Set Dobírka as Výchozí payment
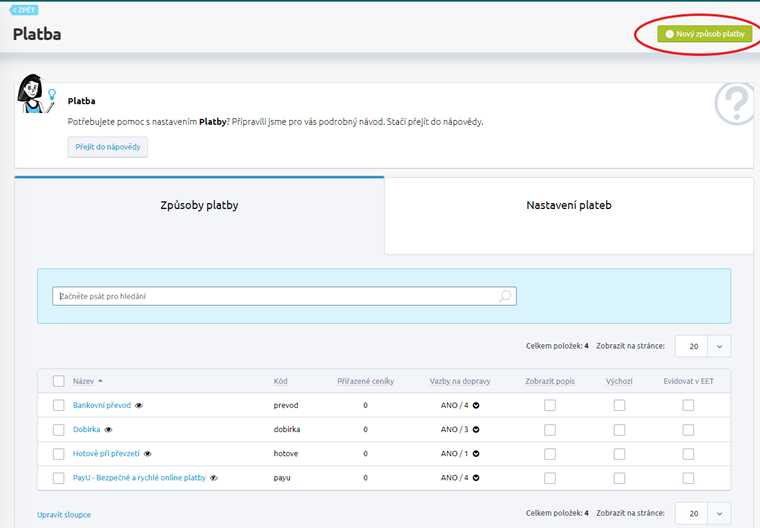760x528 pixels. (619, 430)
